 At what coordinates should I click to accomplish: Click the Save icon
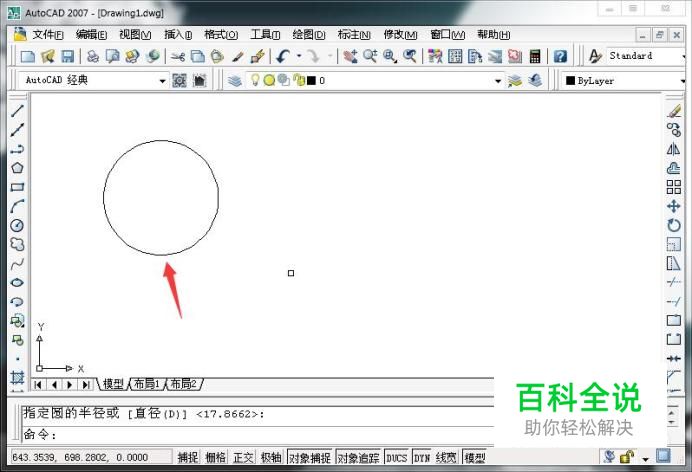68,56
